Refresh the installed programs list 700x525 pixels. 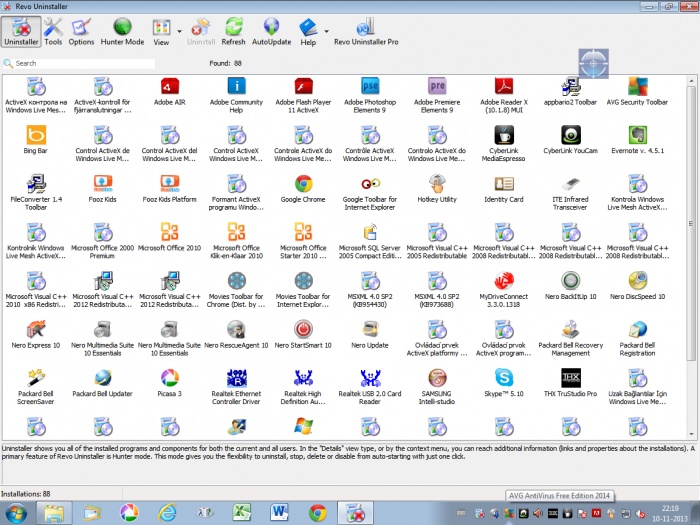(233, 32)
